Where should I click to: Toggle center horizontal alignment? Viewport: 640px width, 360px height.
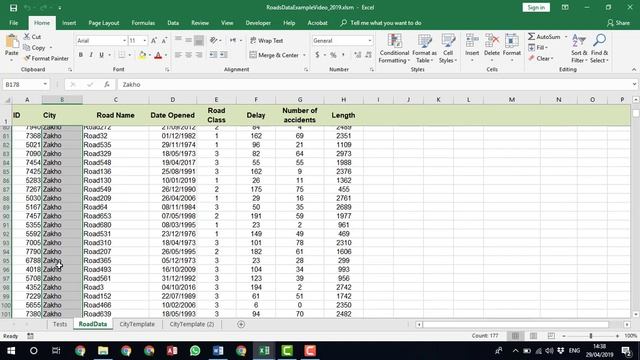click(188, 55)
